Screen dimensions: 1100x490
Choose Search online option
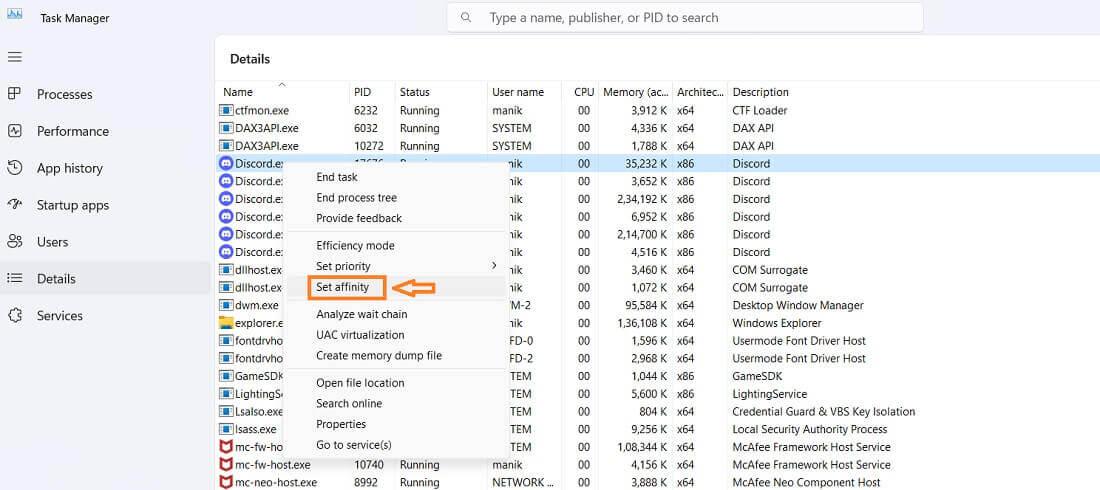point(349,403)
